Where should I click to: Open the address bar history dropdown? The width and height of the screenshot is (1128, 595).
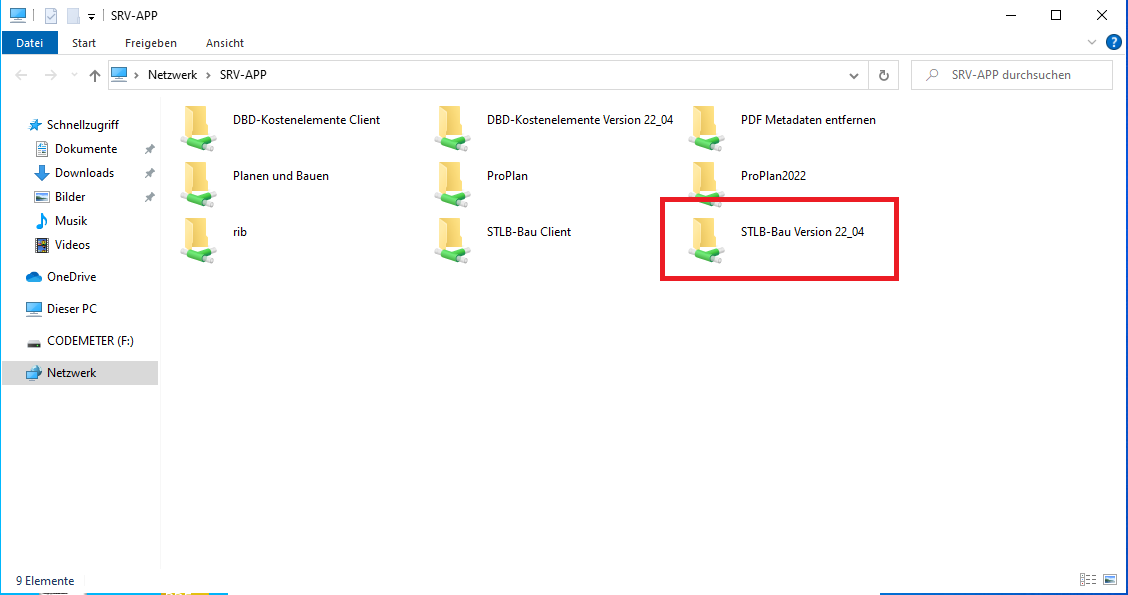click(x=853, y=75)
